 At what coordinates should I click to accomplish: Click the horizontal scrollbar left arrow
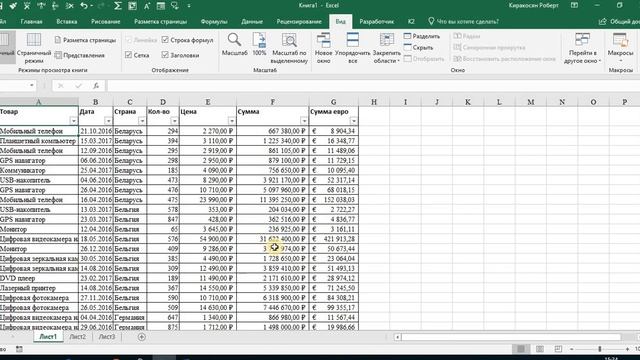pyautogui.click(x=397, y=337)
